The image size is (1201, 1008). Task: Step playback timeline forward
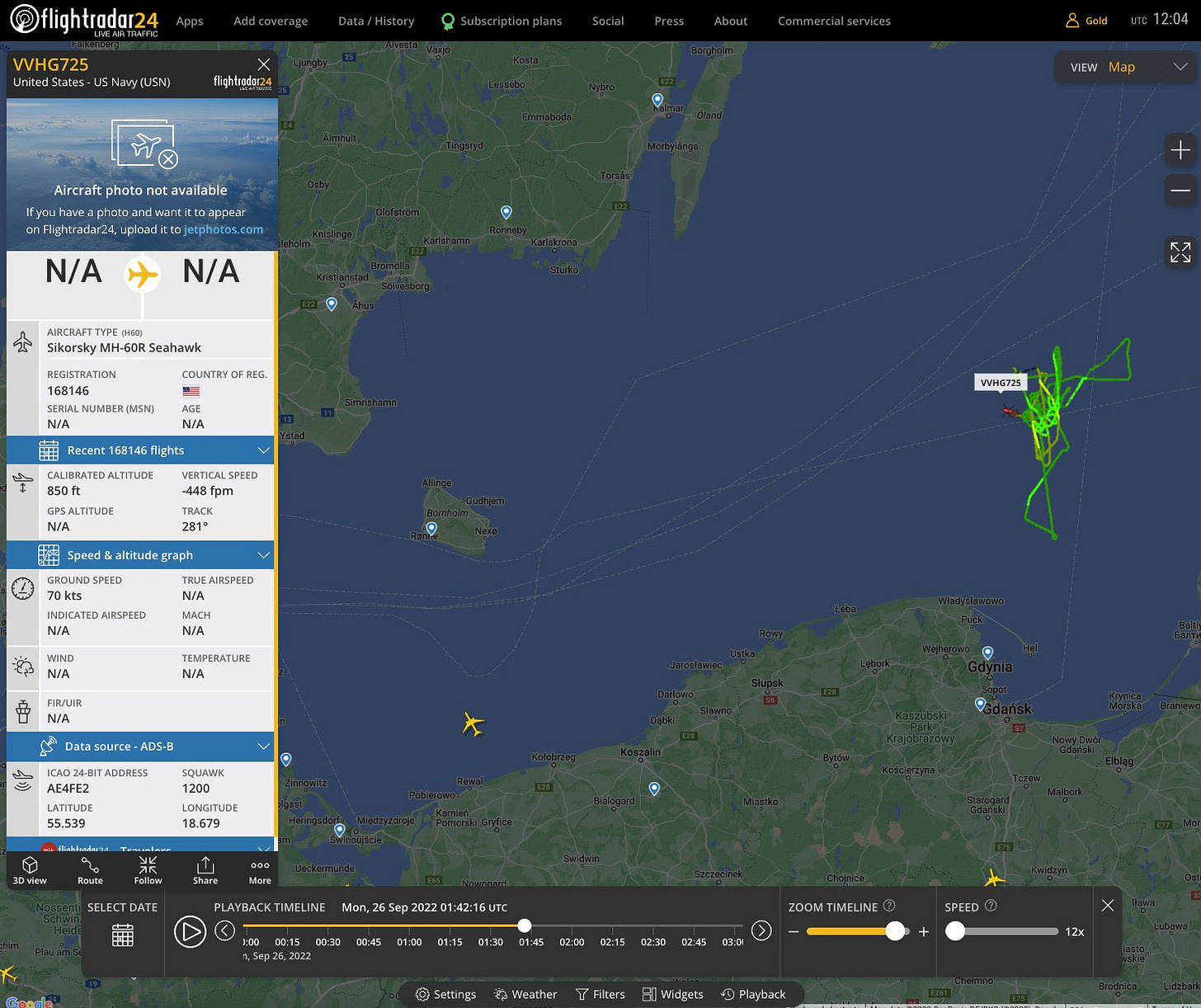pyautogui.click(x=761, y=931)
